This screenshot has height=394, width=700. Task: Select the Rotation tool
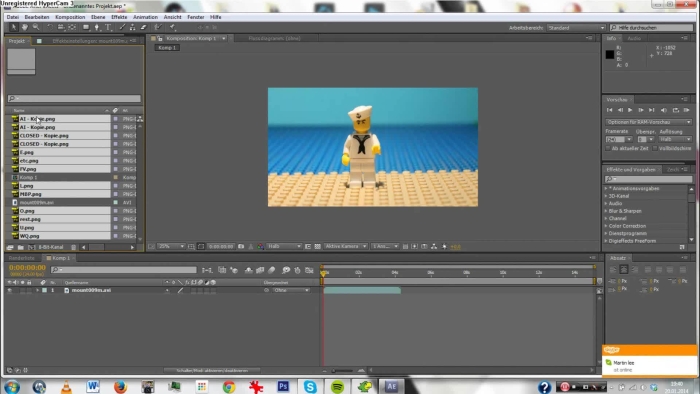(x=50, y=27)
